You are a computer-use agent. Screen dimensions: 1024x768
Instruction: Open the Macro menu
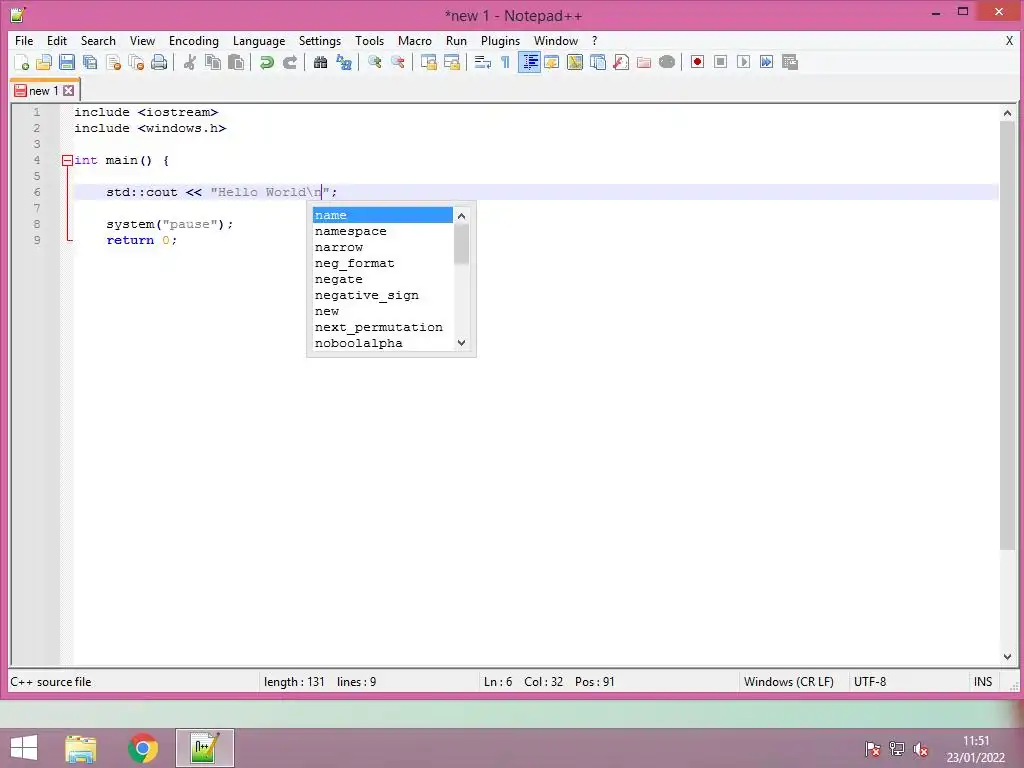415,40
